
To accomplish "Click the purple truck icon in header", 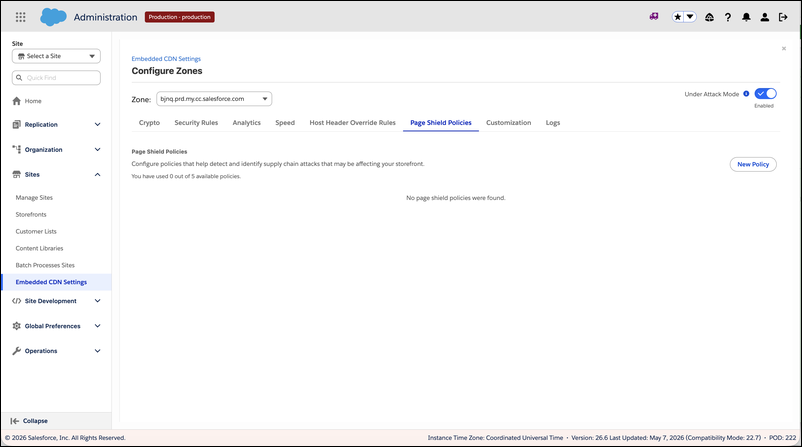I will (654, 17).
